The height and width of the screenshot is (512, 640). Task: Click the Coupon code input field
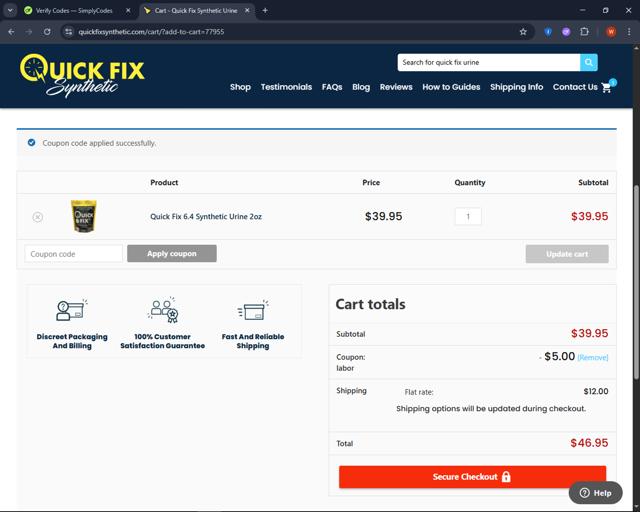[x=73, y=254]
